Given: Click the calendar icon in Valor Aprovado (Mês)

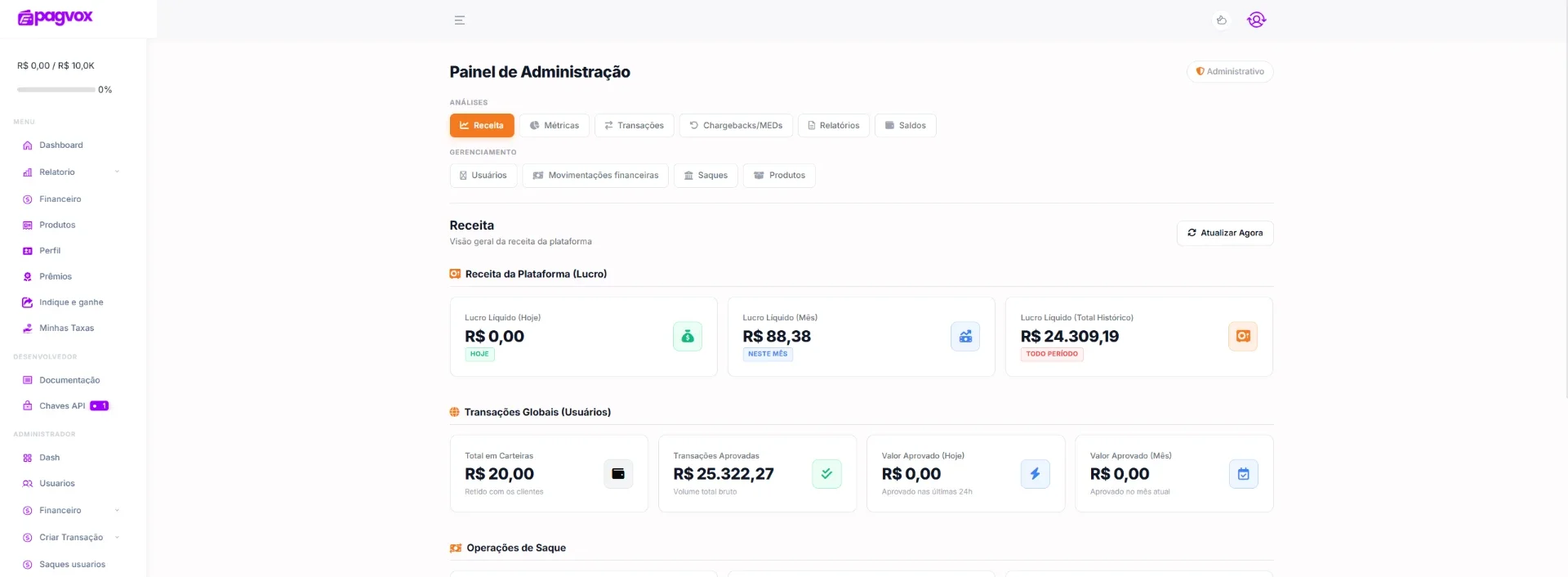Looking at the screenshot, I should point(1243,474).
